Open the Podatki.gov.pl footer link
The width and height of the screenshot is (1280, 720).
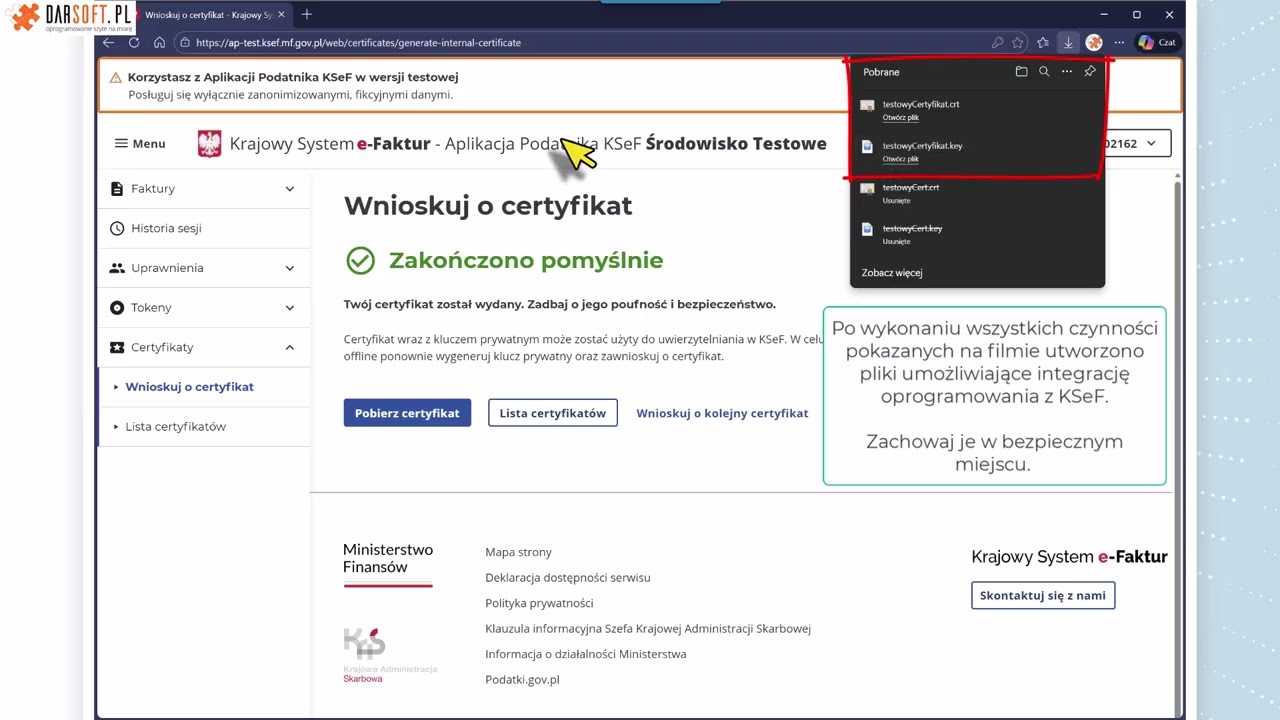pyautogui.click(x=522, y=679)
